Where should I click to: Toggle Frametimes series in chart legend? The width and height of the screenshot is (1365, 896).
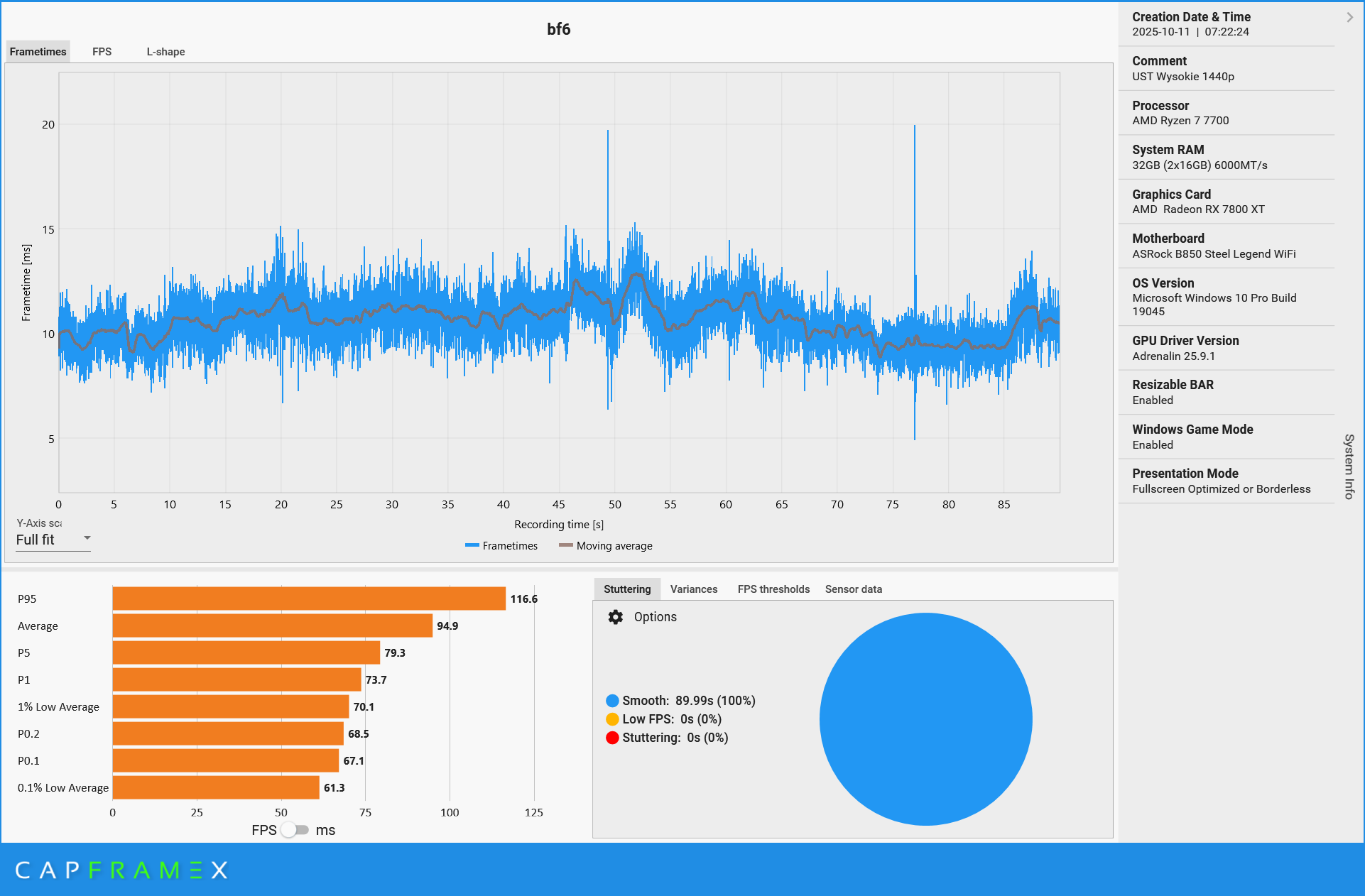coord(501,546)
